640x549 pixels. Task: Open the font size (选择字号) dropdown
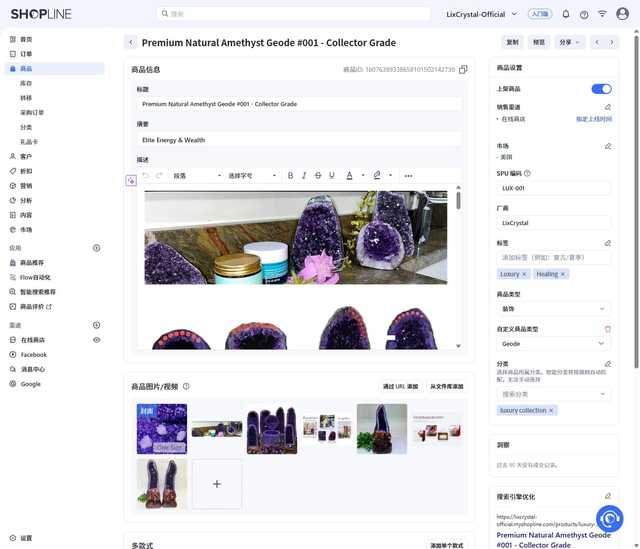[252, 176]
